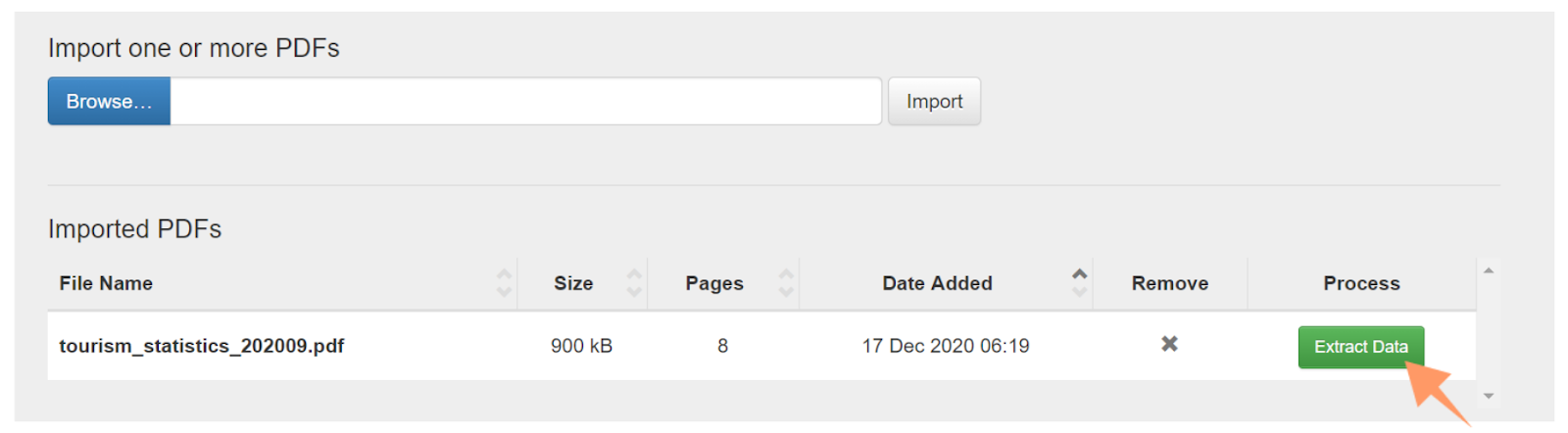Click the Process column header

pyautogui.click(x=1361, y=283)
